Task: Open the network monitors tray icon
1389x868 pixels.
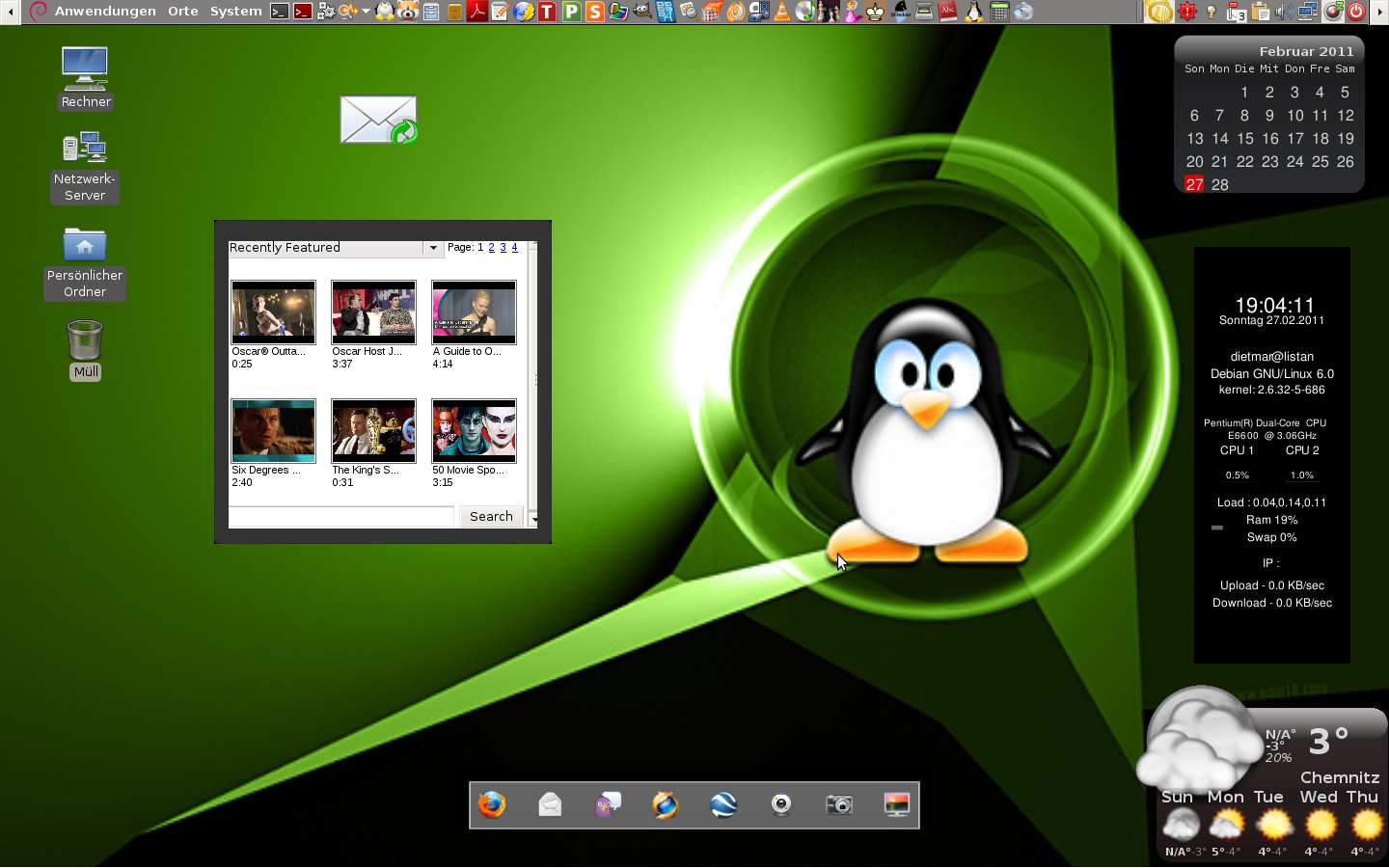Action: tap(1307, 12)
